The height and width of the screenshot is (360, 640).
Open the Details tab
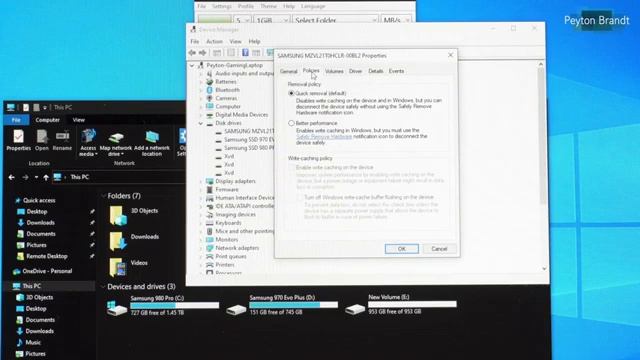[x=376, y=71]
